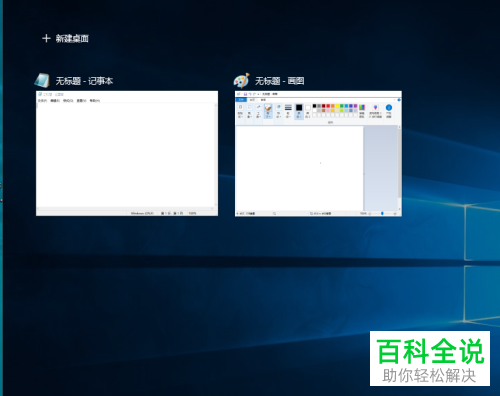This screenshot has height=396, width=500.
Task: Click the vertical scrollbar in Notepad preview
Action: 216,155
